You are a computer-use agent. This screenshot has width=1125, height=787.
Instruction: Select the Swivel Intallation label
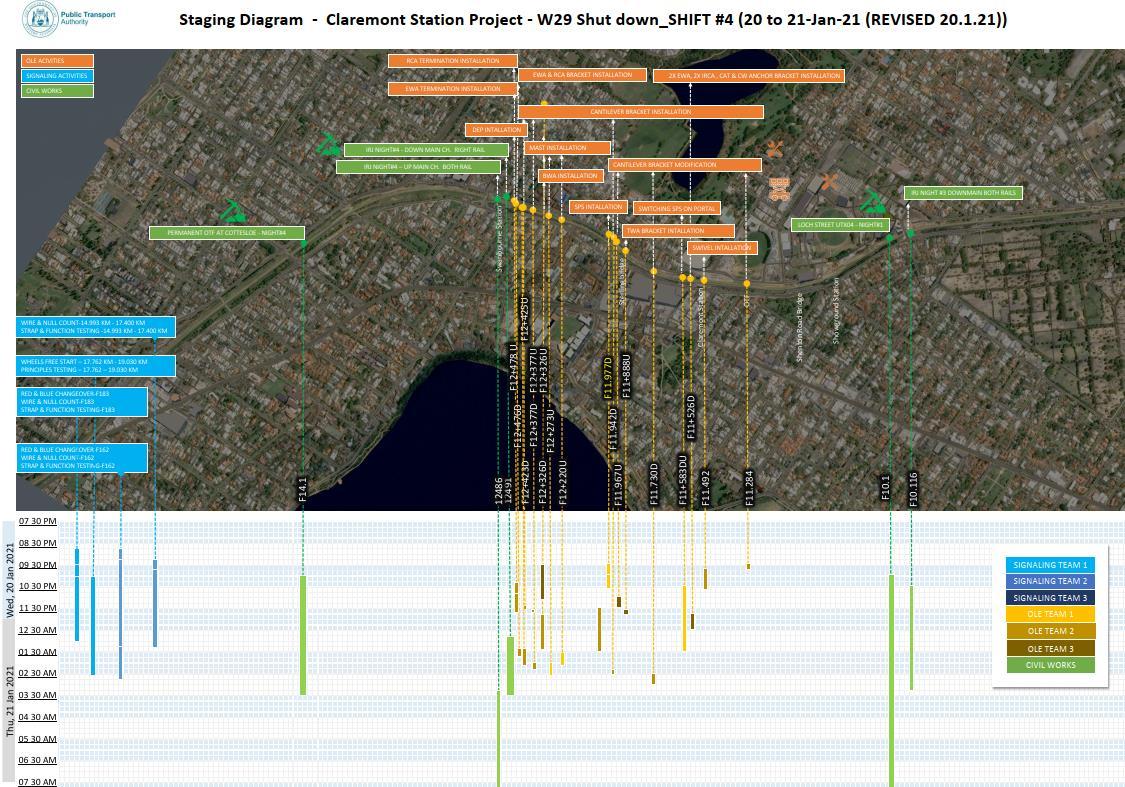coord(722,248)
